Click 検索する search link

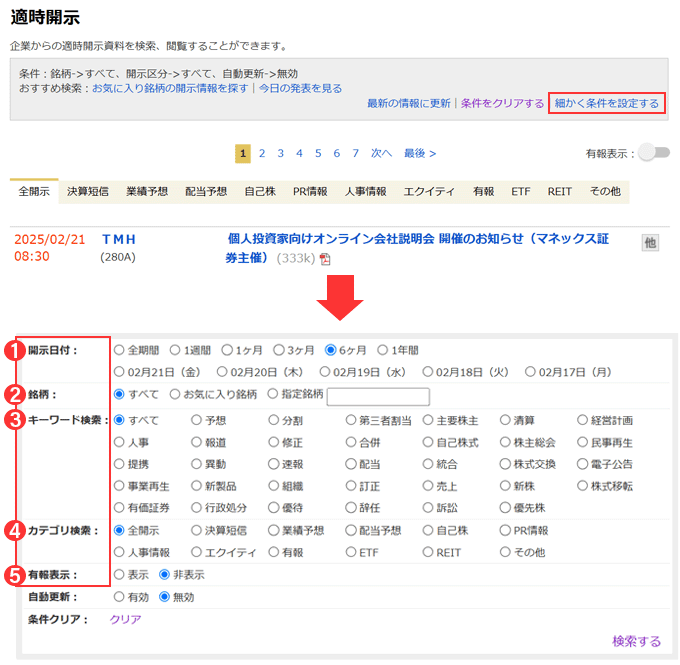pyautogui.click(x=636, y=641)
